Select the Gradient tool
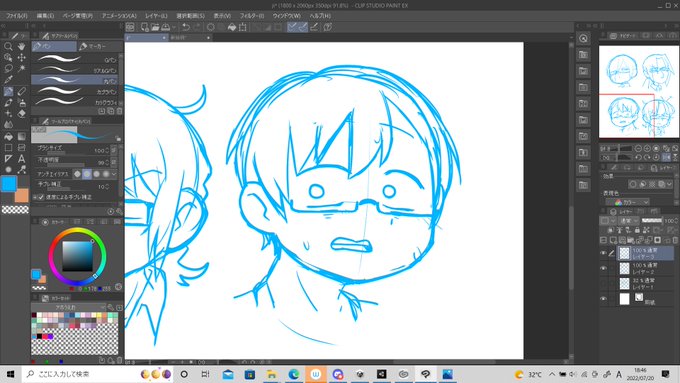Viewport: 680px width, 383px height. point(21,136)
